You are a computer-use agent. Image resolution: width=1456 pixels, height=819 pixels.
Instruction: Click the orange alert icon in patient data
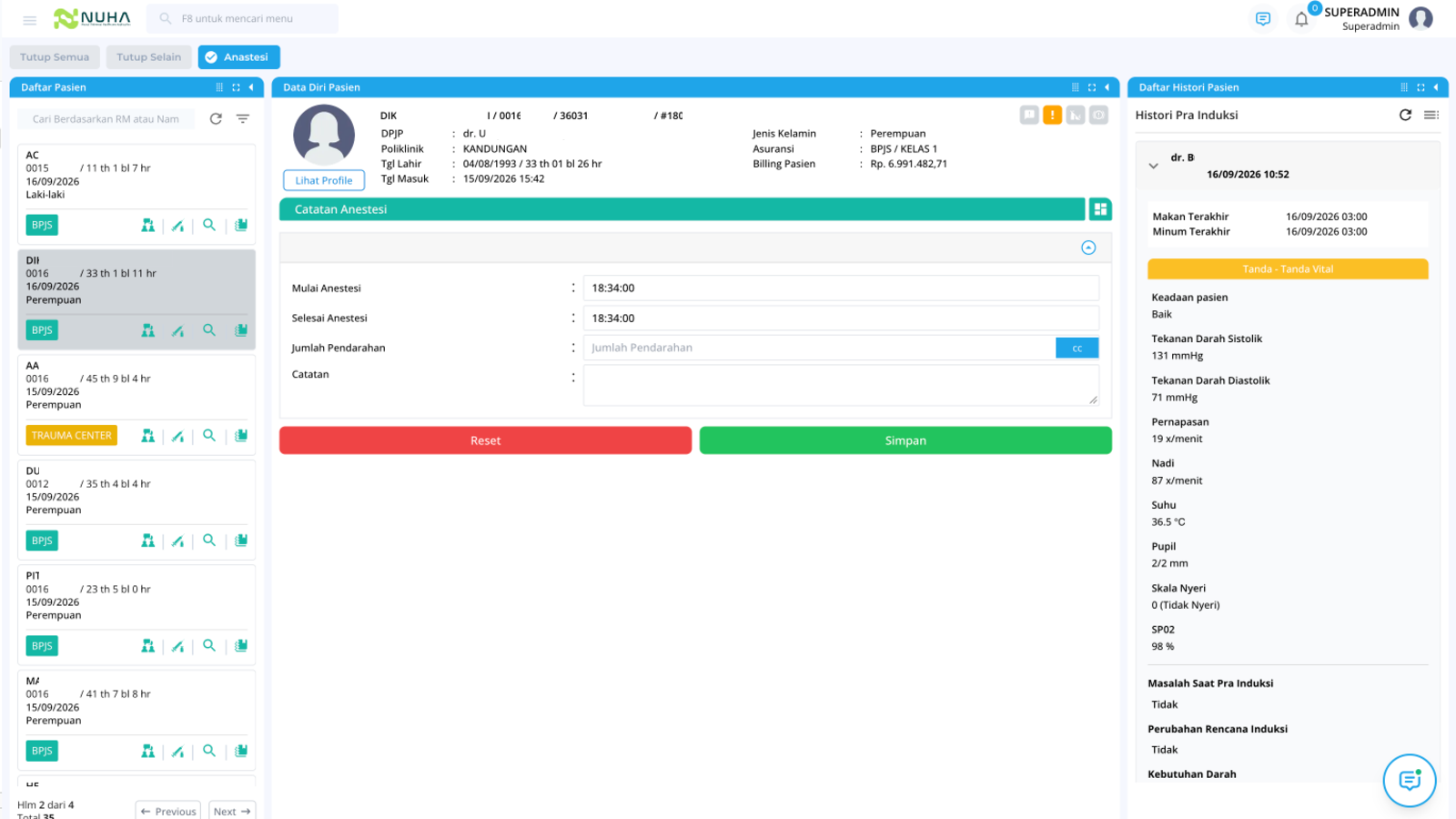pyautogui.click(x=1052, y=115)
